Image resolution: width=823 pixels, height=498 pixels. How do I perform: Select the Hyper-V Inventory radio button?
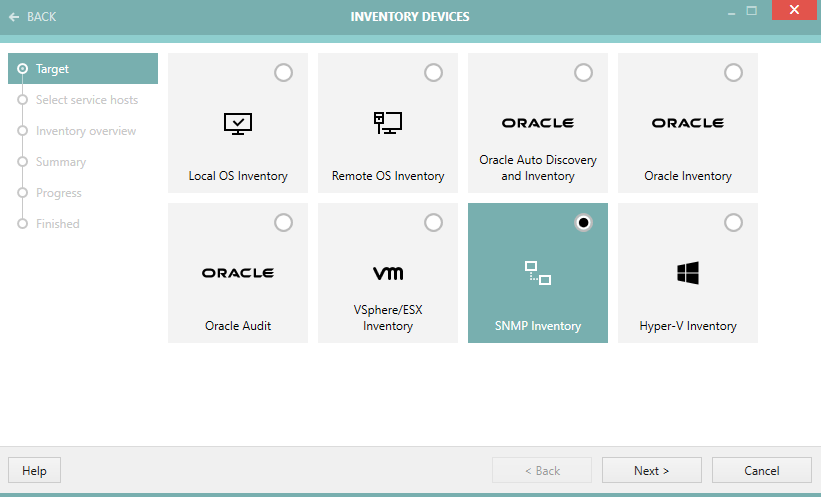point(733,222)
